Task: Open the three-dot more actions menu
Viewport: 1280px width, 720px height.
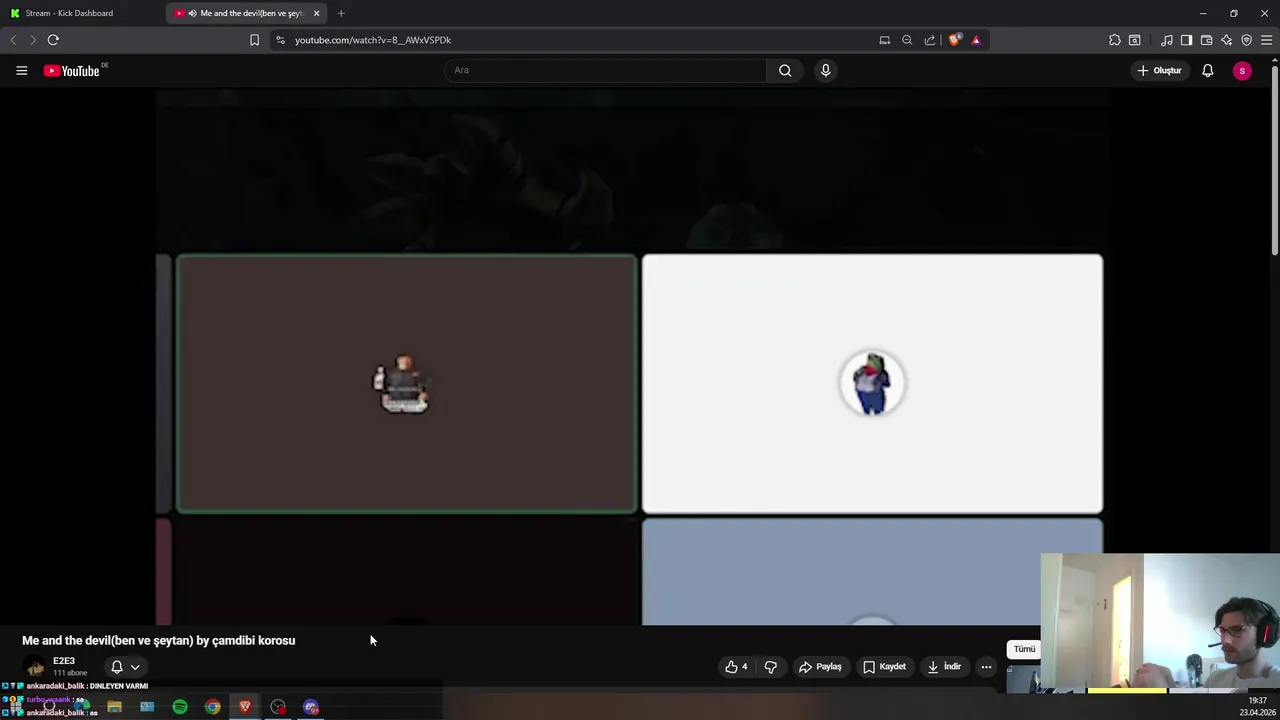Action: pyautogui.click(x=986, y=667)
